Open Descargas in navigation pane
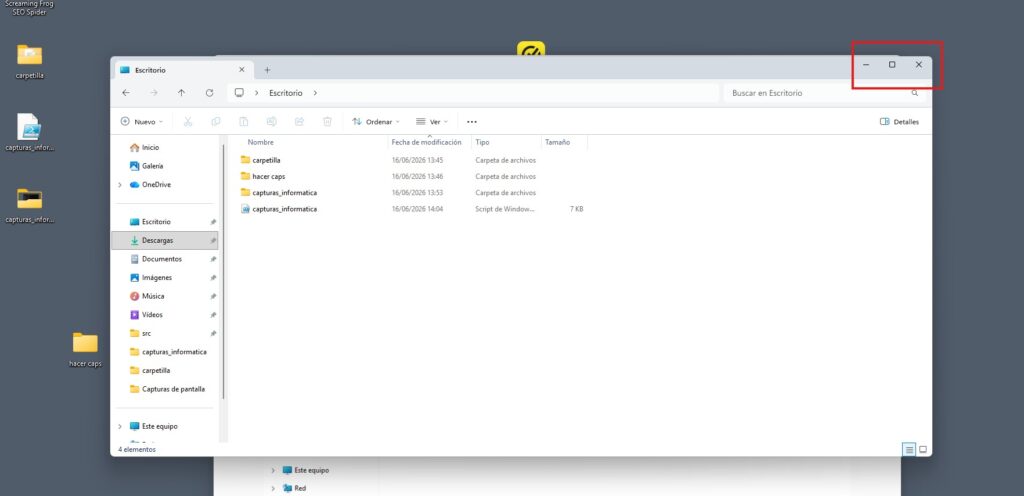 point(165,241)
